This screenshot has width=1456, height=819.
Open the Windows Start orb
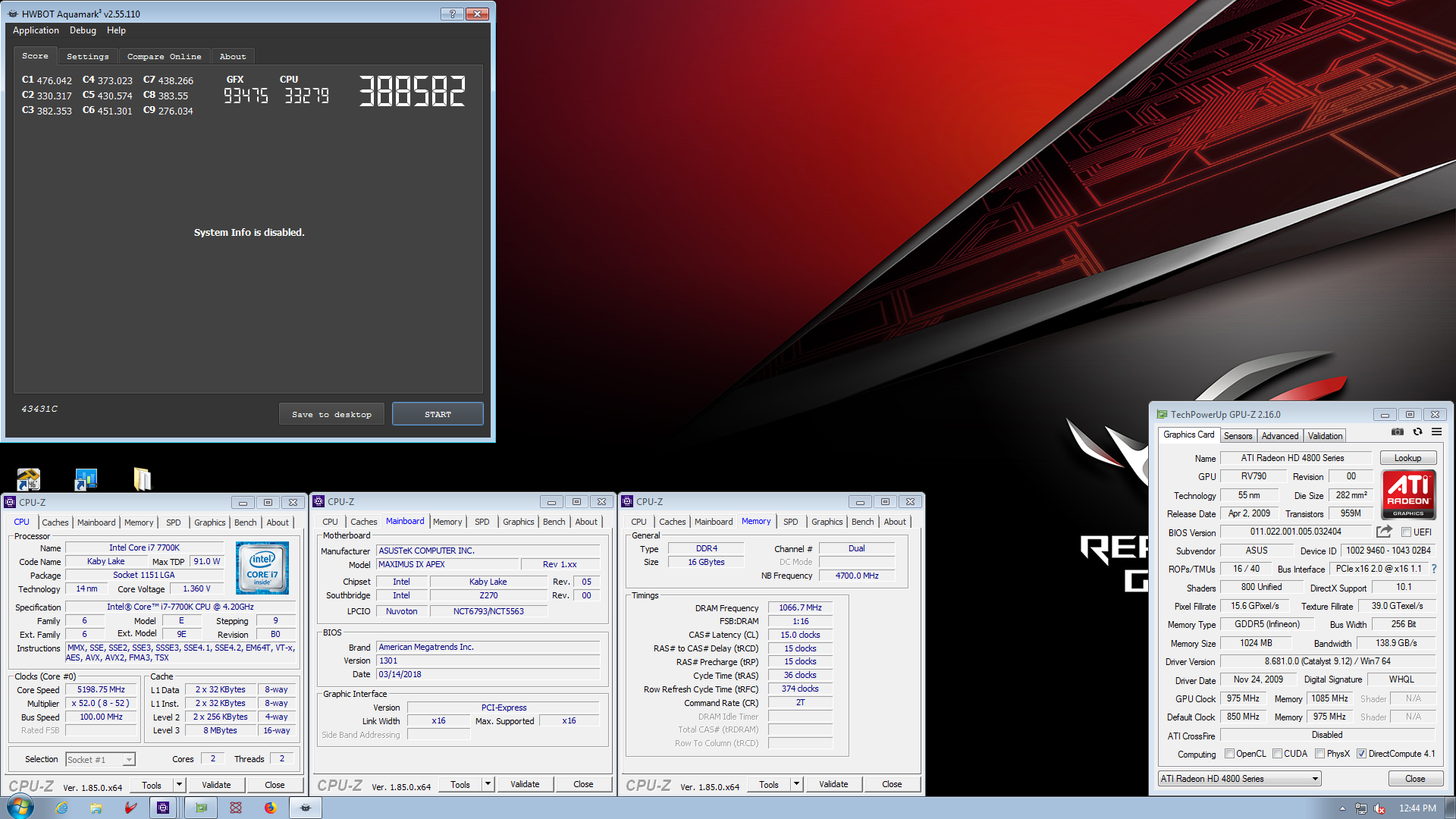pos(20,807)
